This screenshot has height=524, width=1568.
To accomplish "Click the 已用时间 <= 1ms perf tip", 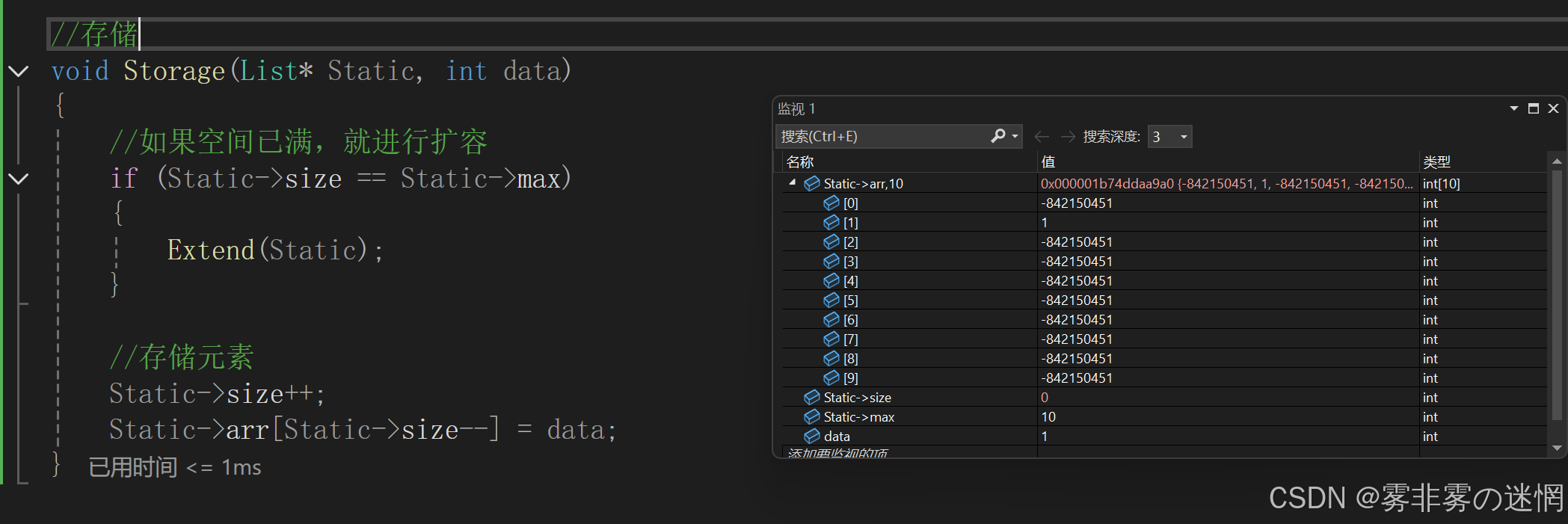I will pyautogui.click(x=175, y=468).
